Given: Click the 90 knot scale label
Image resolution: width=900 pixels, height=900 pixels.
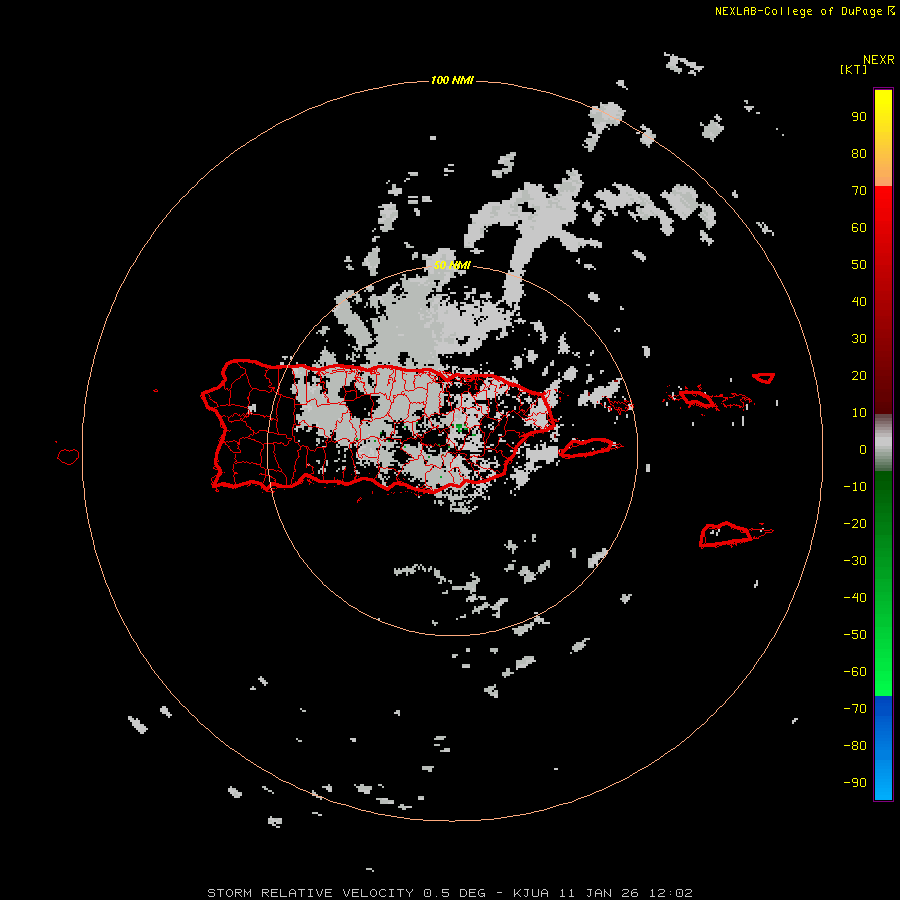Looking at the screenshot, I should point(859,117).
